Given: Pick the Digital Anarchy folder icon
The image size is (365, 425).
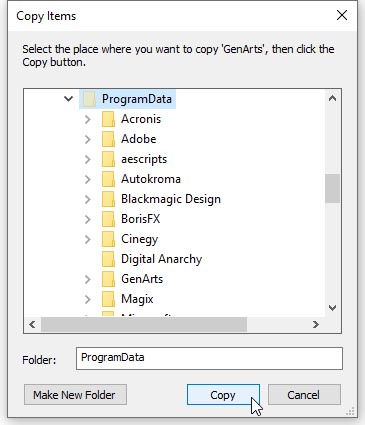Looking at the screenshot, I should pyautogui.click(x=108, y=259).
